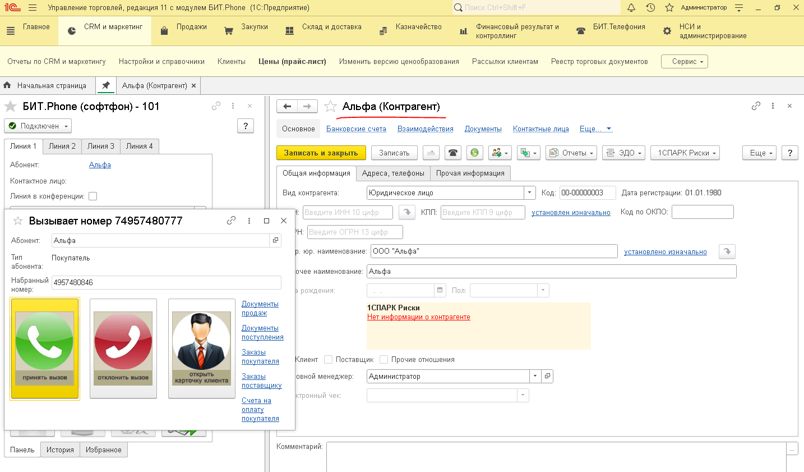This screenshot has width=804, height=472.
Task: Open the 1СПАРК Риски dropdown button
Action: click(685, 153)
